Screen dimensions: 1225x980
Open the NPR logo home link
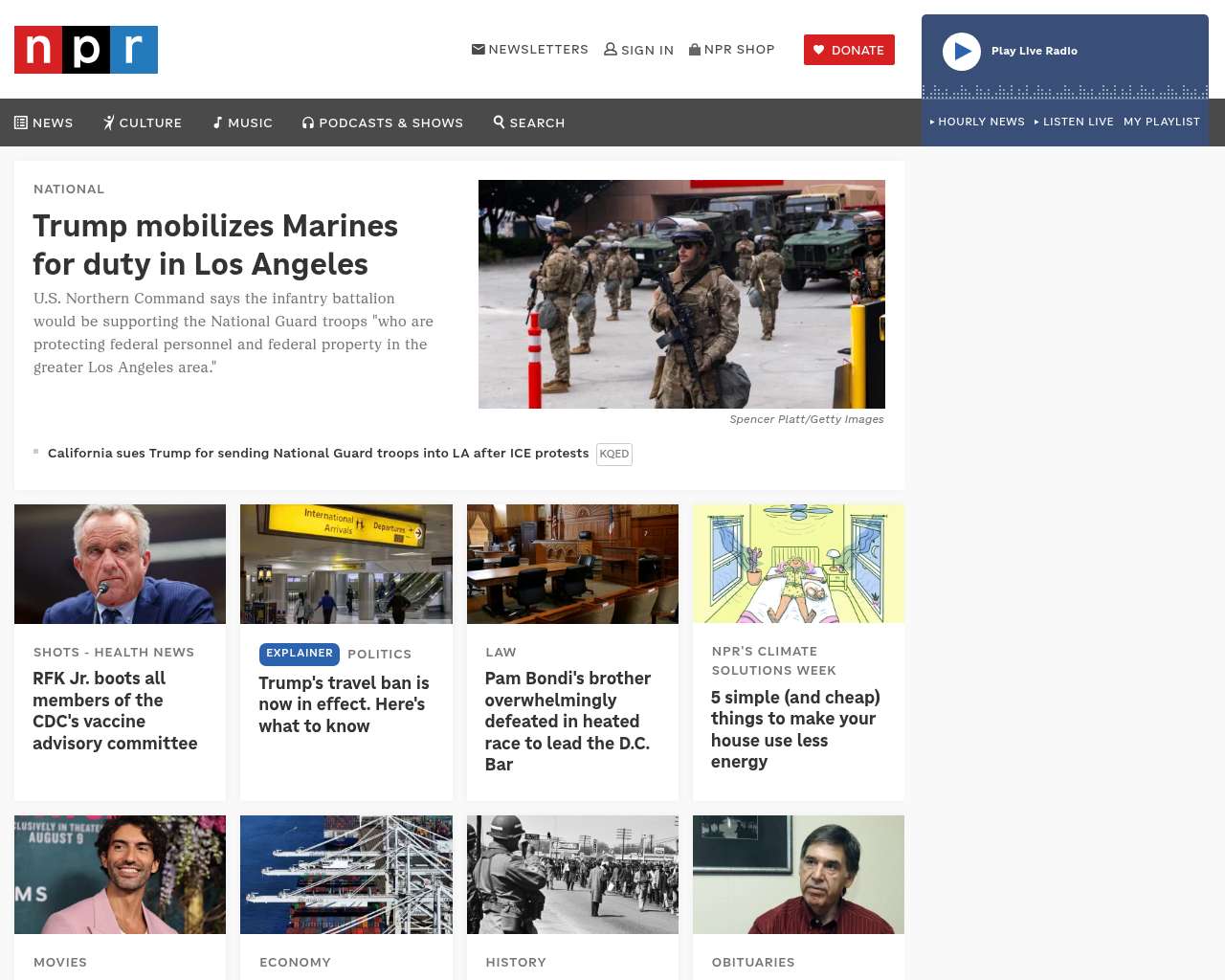(x=86, y=50)
